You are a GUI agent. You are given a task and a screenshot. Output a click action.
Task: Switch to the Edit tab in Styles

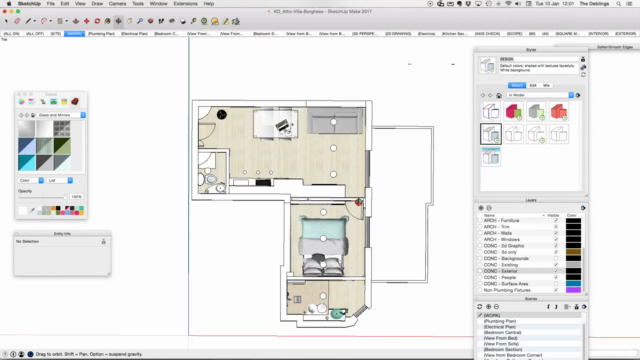pyautogui.click(x=533, y=85)
